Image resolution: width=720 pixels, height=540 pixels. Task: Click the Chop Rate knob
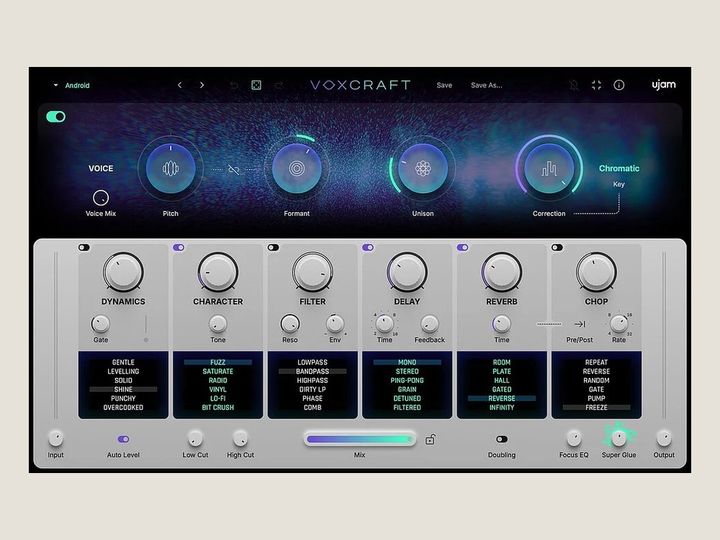point(619,324)
